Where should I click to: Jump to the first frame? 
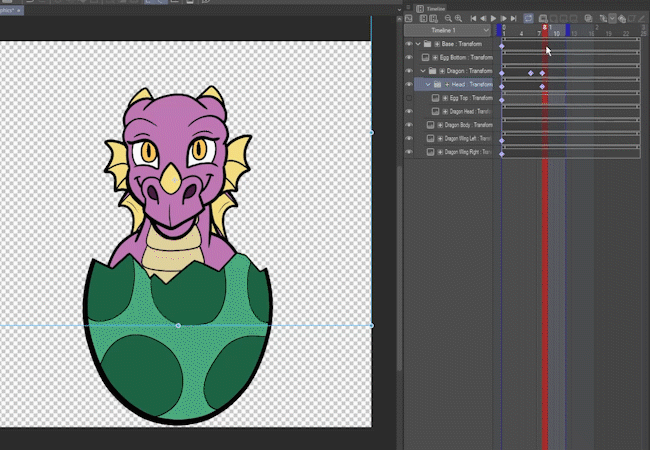(473, 18)
